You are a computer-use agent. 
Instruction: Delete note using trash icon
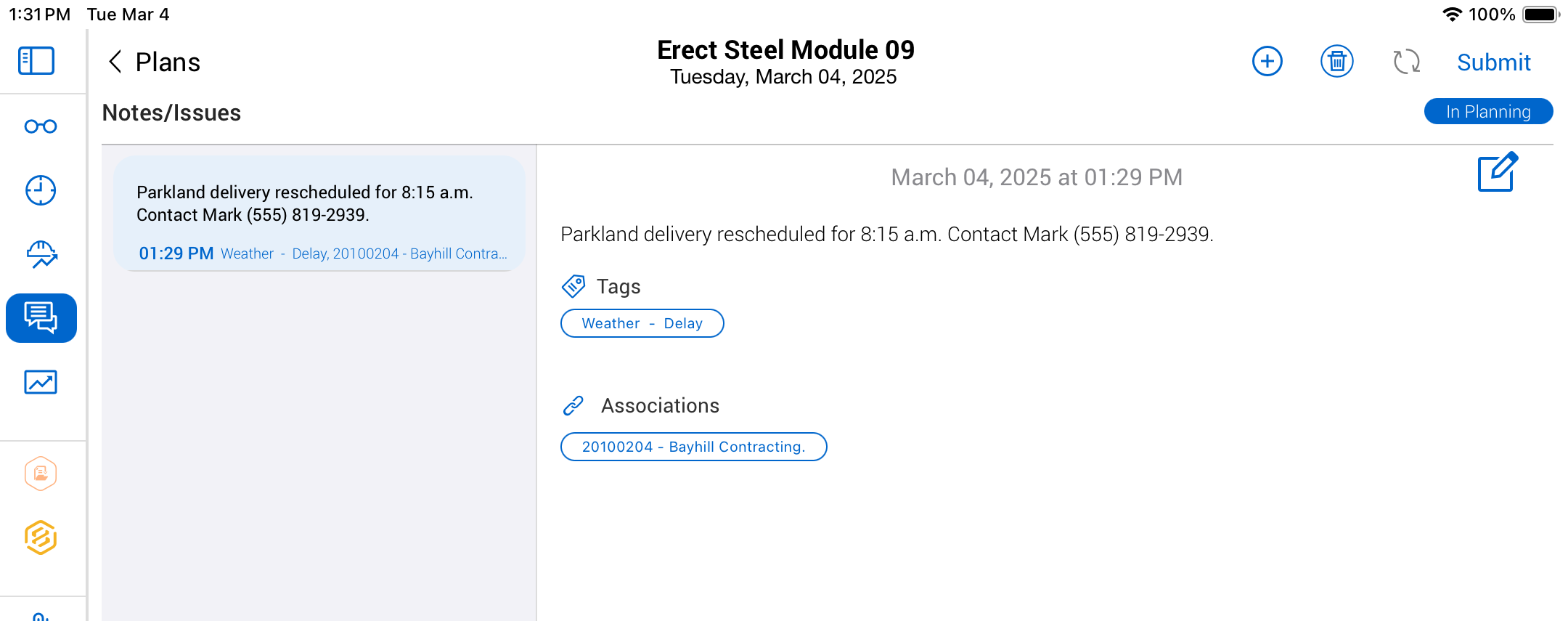(x=1336, y=61)
